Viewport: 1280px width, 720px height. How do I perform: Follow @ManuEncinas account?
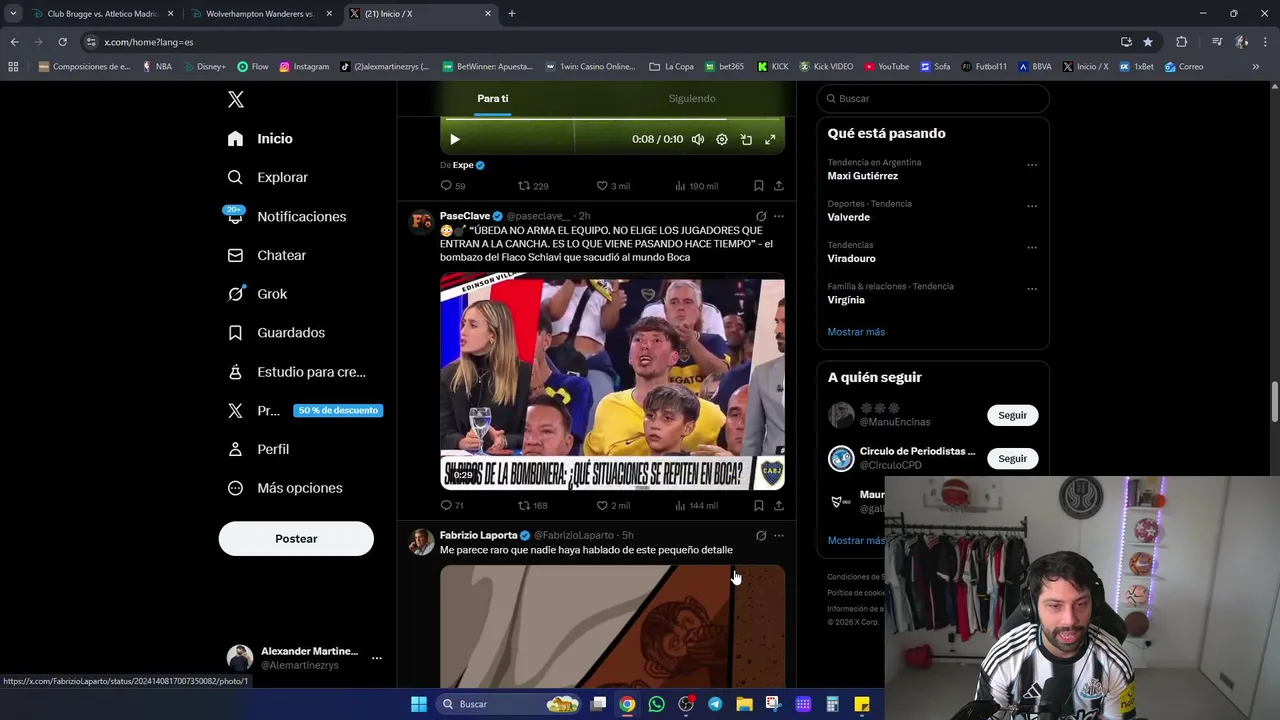point(1012,415)
